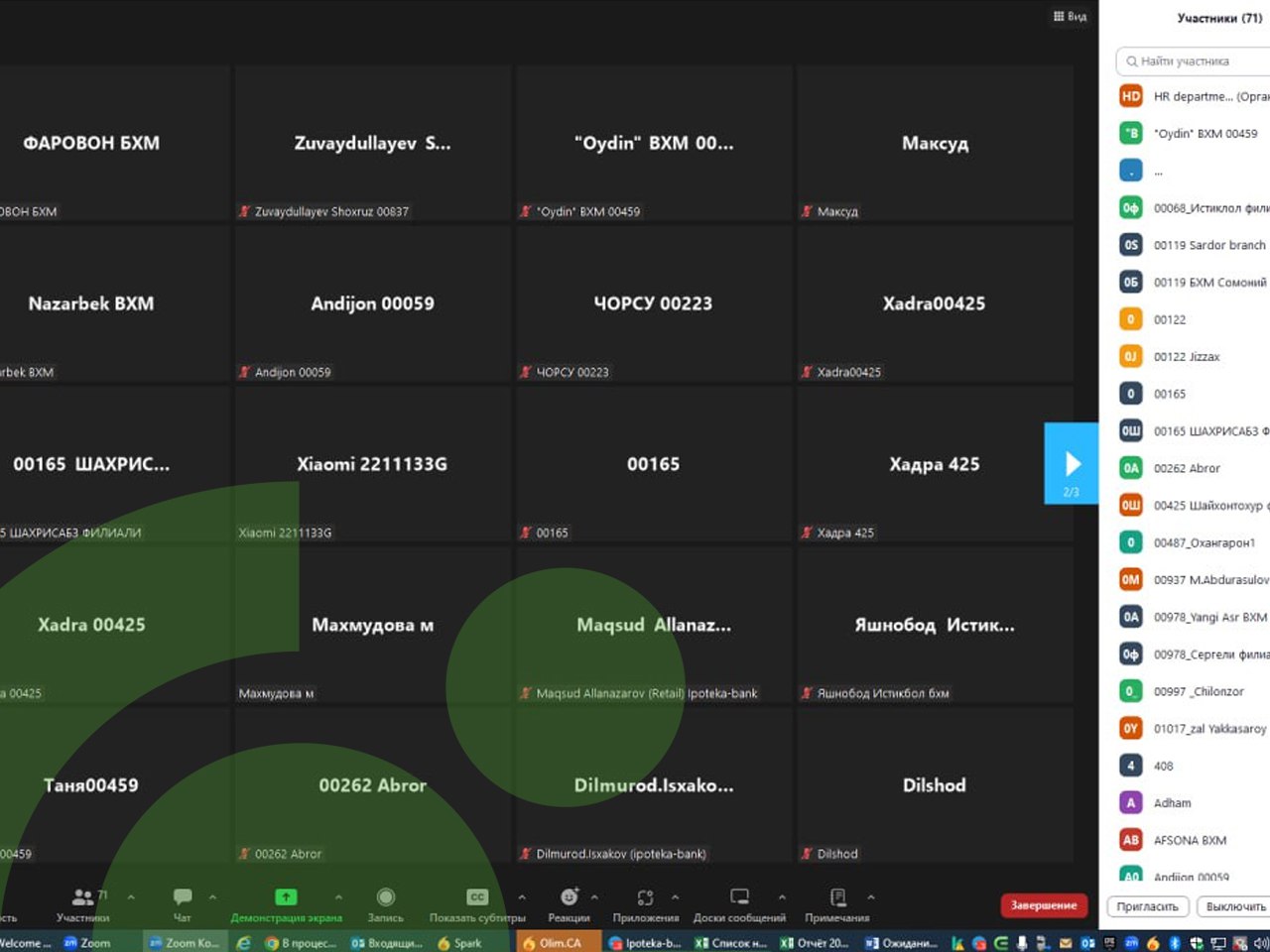Open Word Ожидани... taskbar item
1270x952 pixels.
[x=904, y=942]
